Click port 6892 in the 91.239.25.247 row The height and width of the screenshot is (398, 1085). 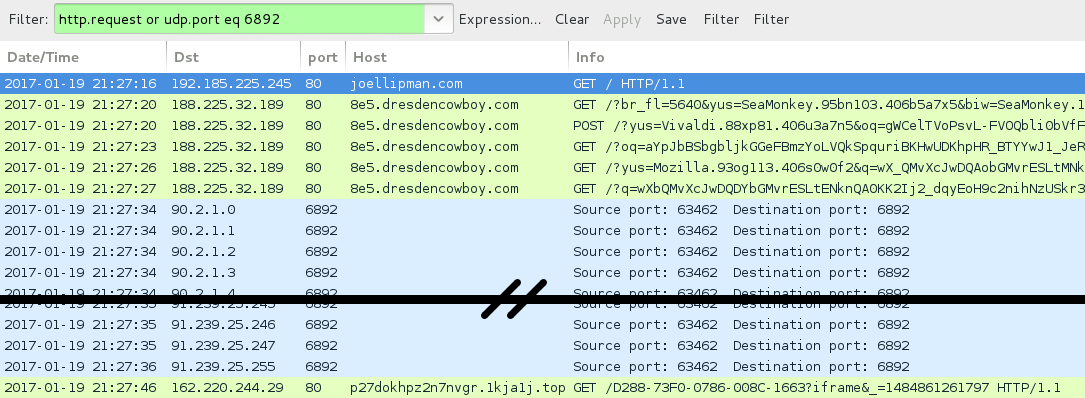coord(321,345)
